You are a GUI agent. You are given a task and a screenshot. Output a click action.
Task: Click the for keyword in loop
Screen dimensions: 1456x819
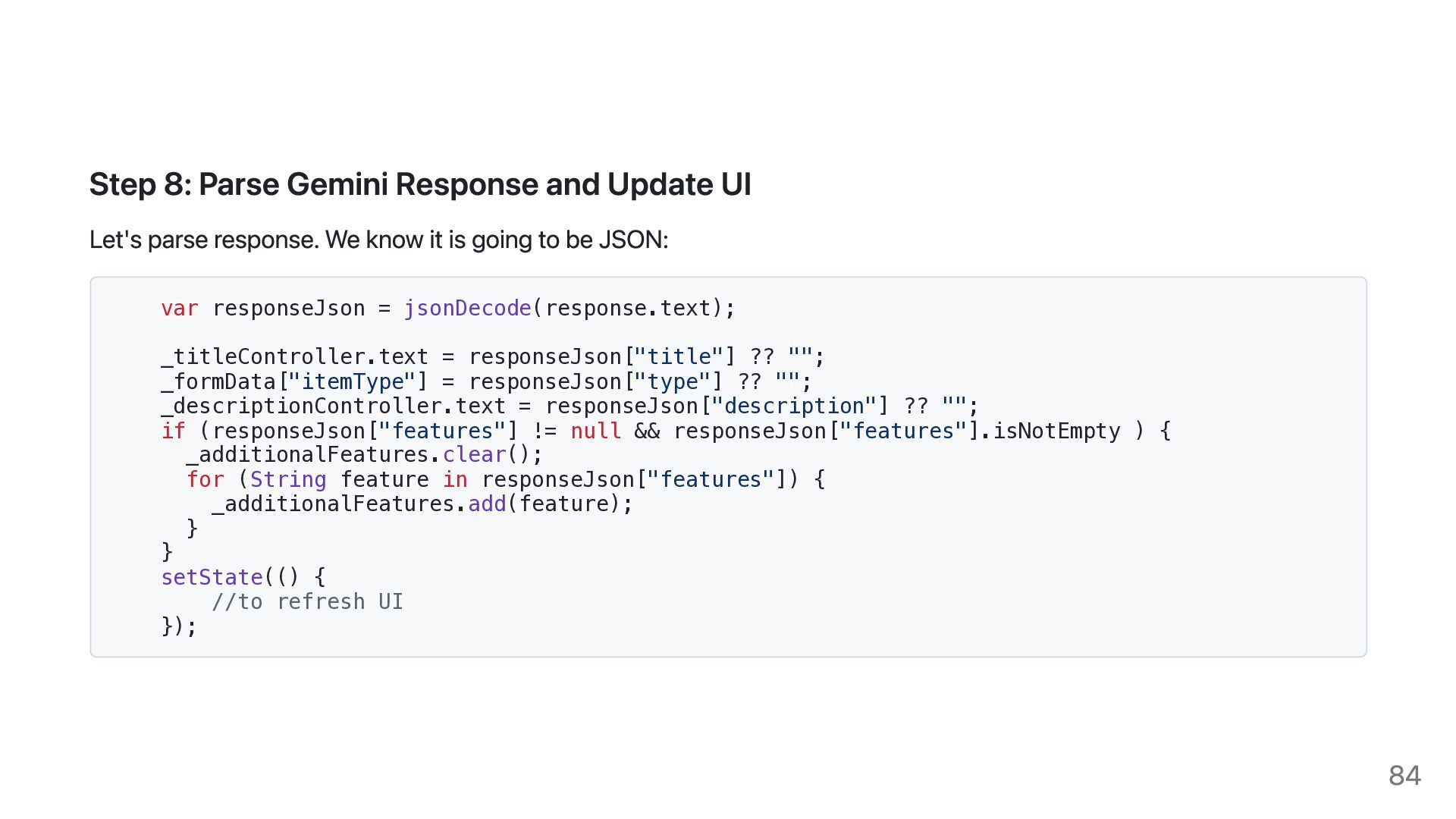206,479
